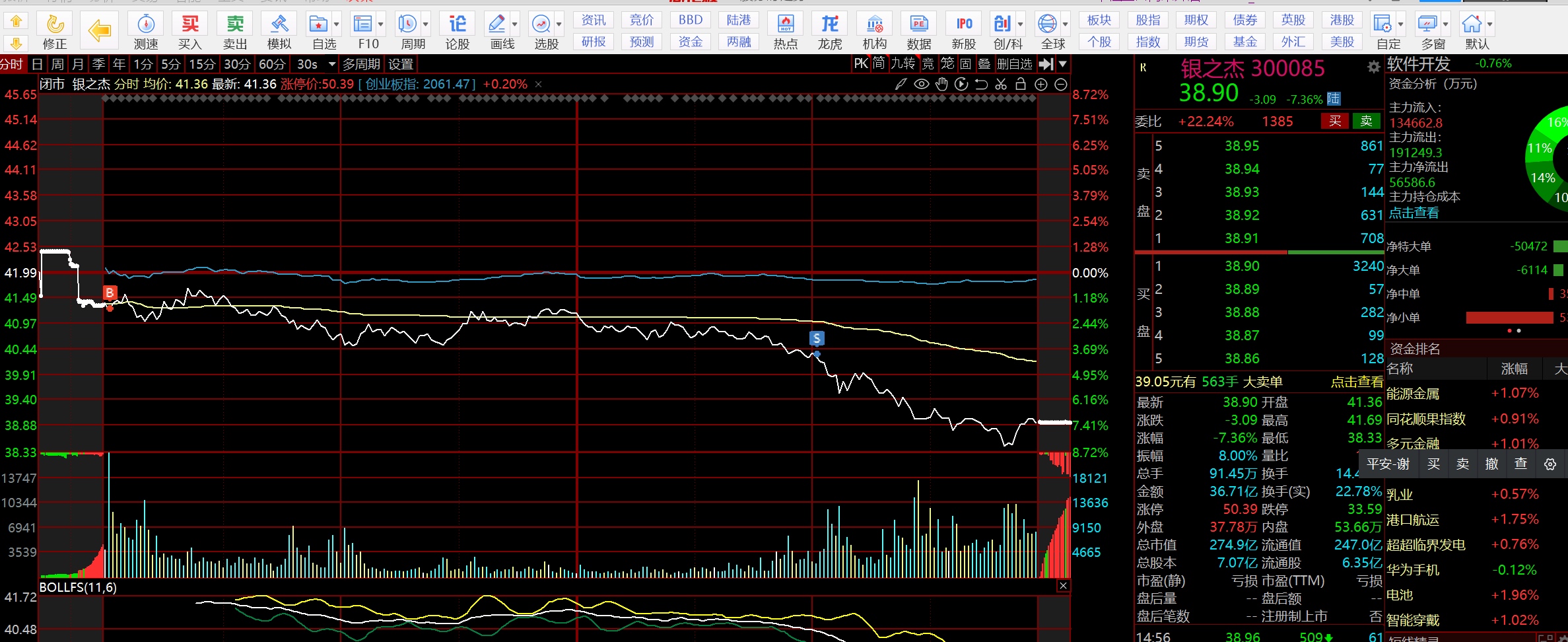Screen dimensions: 1568x642
Task: Click the BBD button
Action: coord(691,20)
